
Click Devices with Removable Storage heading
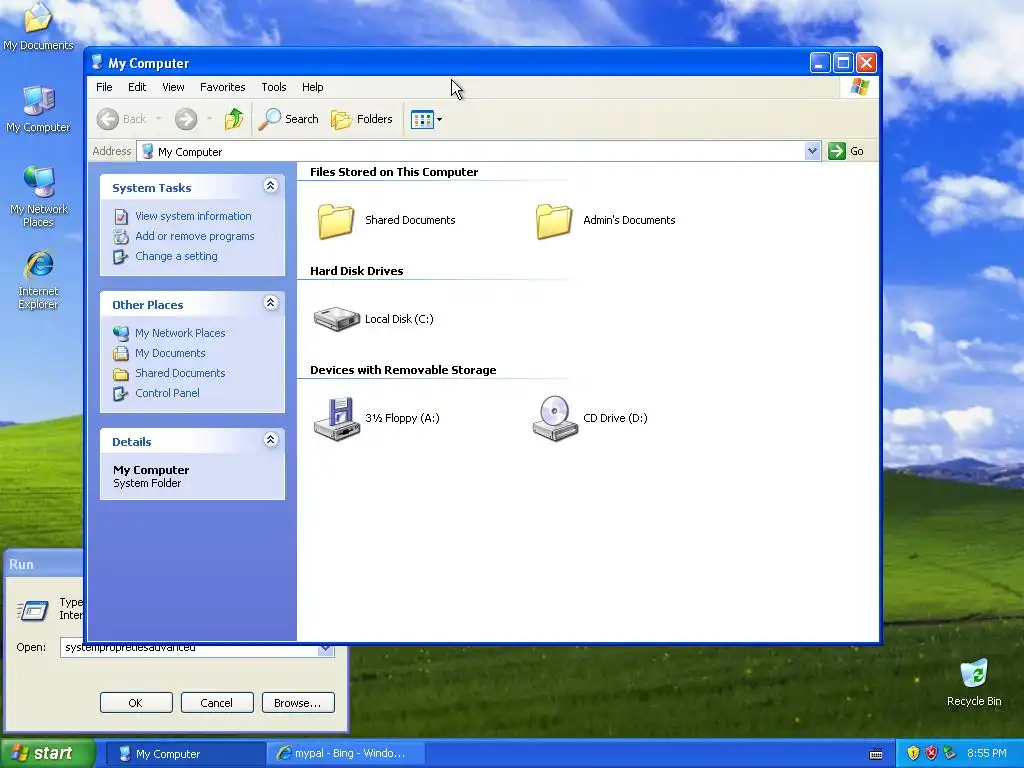tap(403, 370)
